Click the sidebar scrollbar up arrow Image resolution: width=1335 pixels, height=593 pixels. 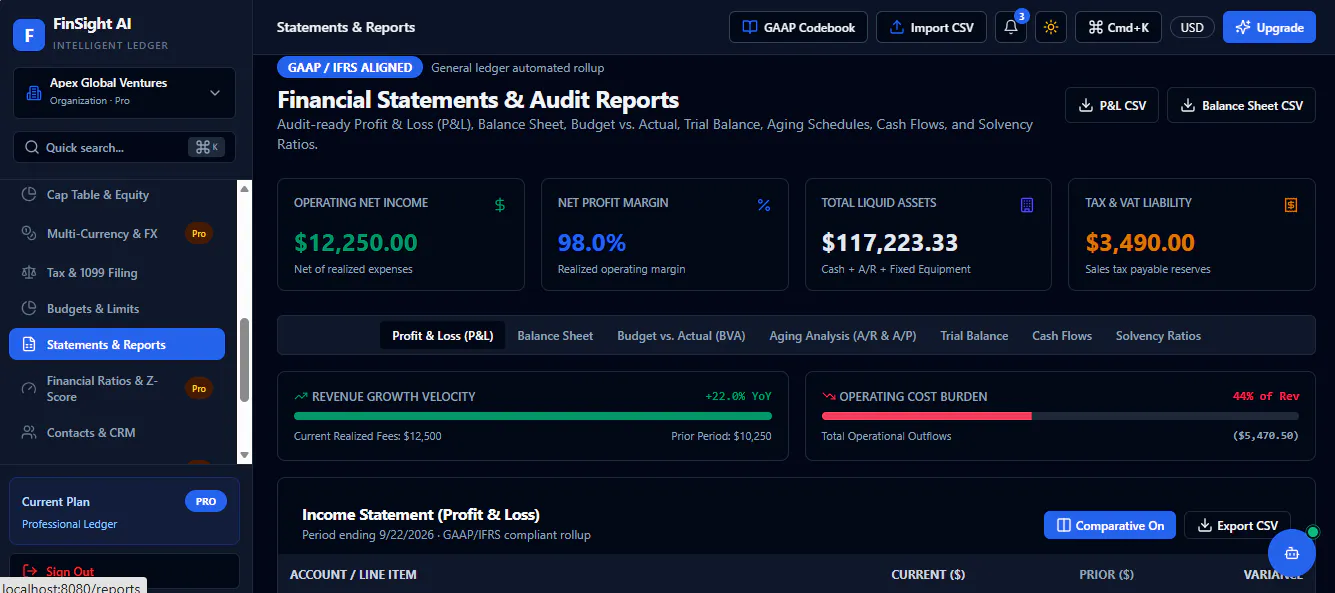pos(245,188)
